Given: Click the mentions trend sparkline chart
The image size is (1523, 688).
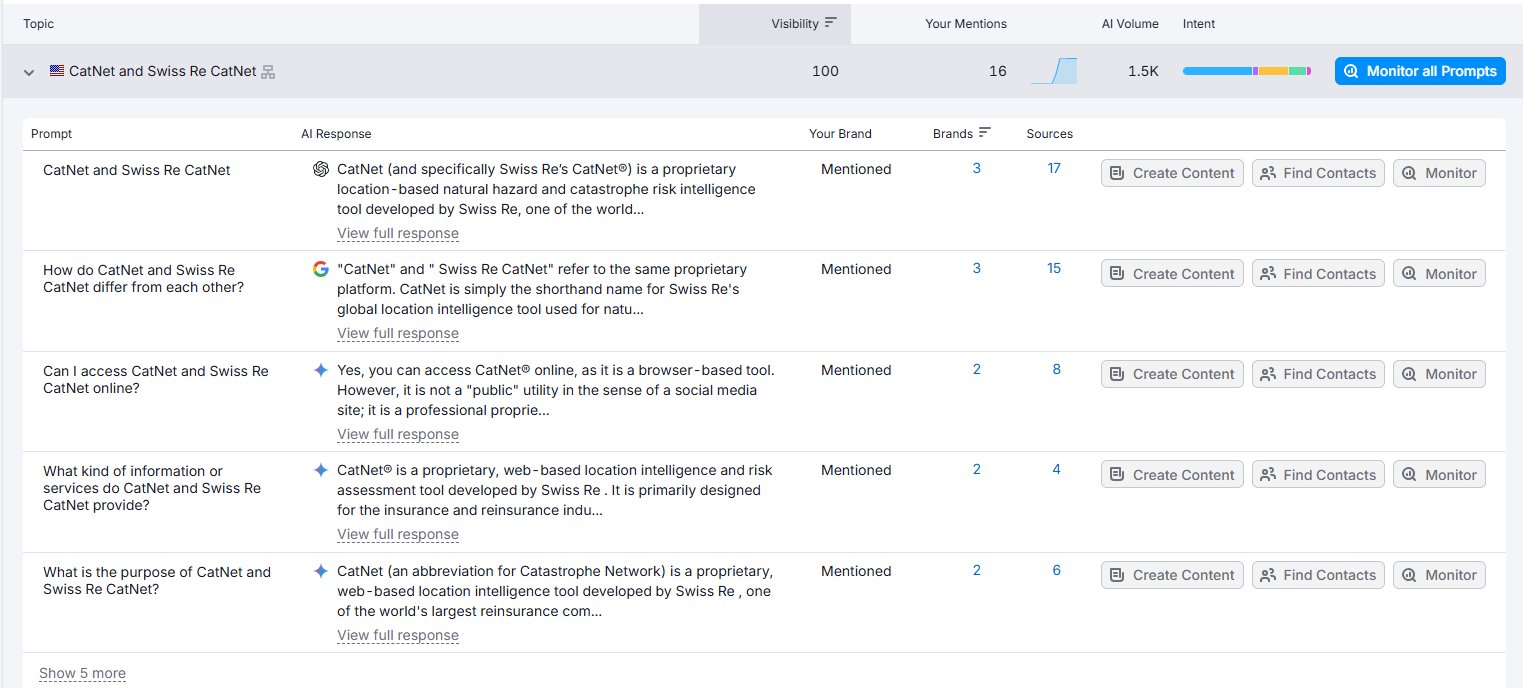Looking at the screenshot, I should pyautogui.click(x=1054, y=71).
